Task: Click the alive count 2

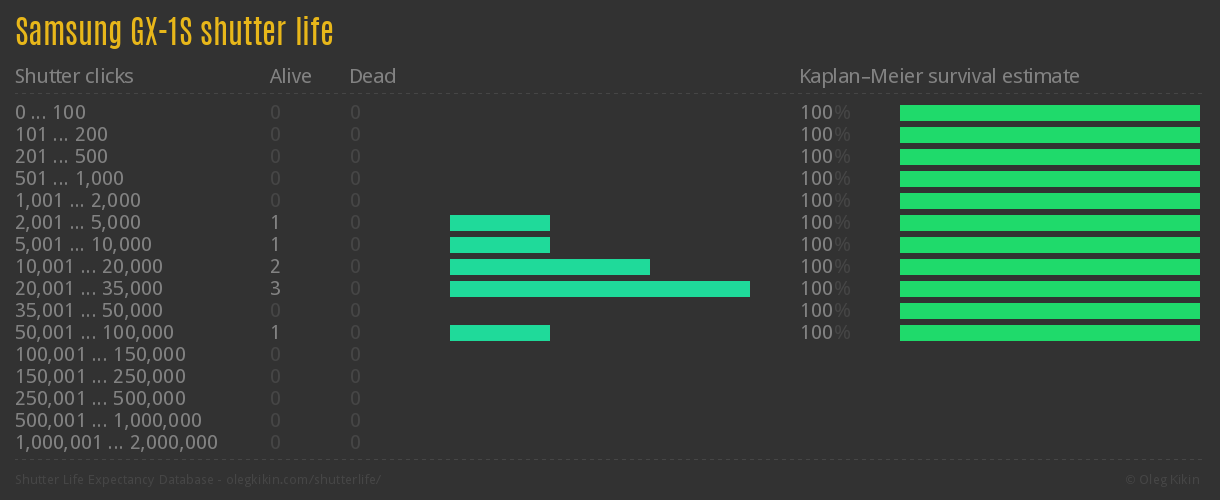Action: click(275, 267)
